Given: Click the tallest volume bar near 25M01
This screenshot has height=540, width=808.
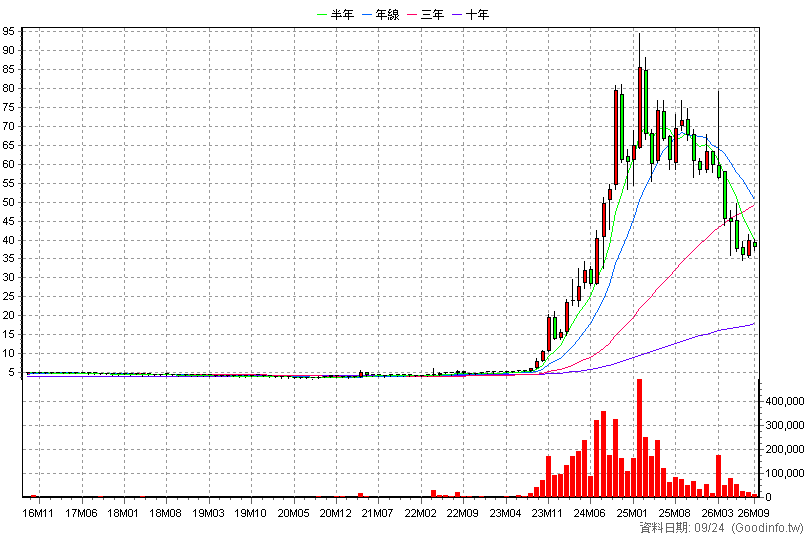Looking at the screenshot, I should (639, 438).
